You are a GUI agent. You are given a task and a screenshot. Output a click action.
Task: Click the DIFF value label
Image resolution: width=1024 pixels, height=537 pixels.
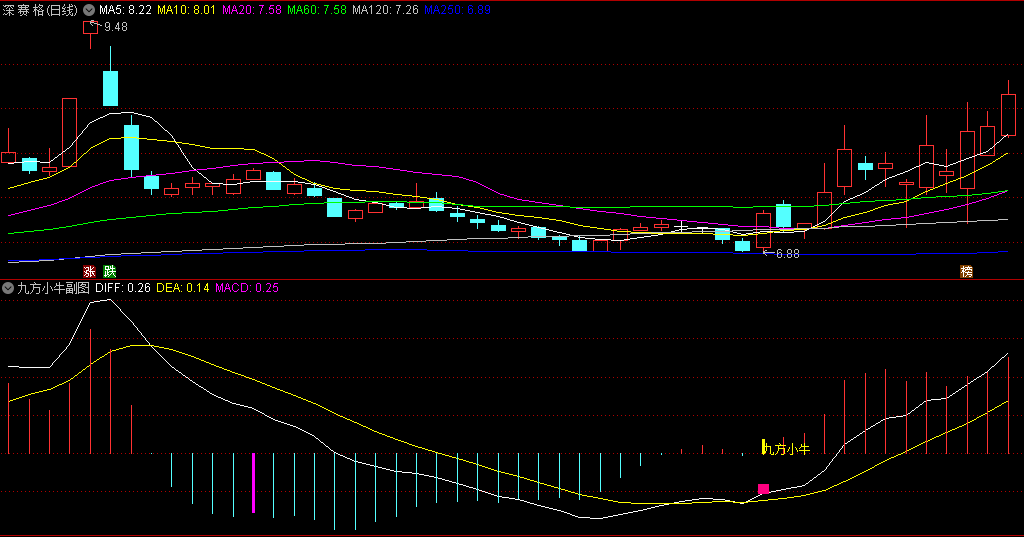point(123,288)
